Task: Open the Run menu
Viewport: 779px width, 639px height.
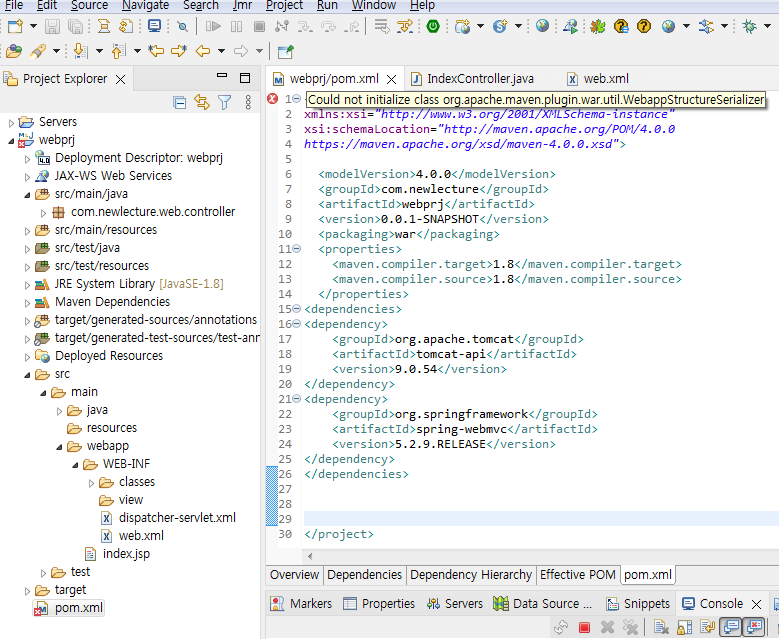Action: (x=327, y=5)
